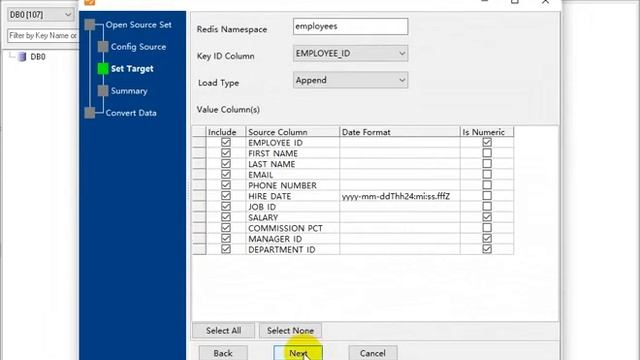Click the Next button

click(298, 353)
